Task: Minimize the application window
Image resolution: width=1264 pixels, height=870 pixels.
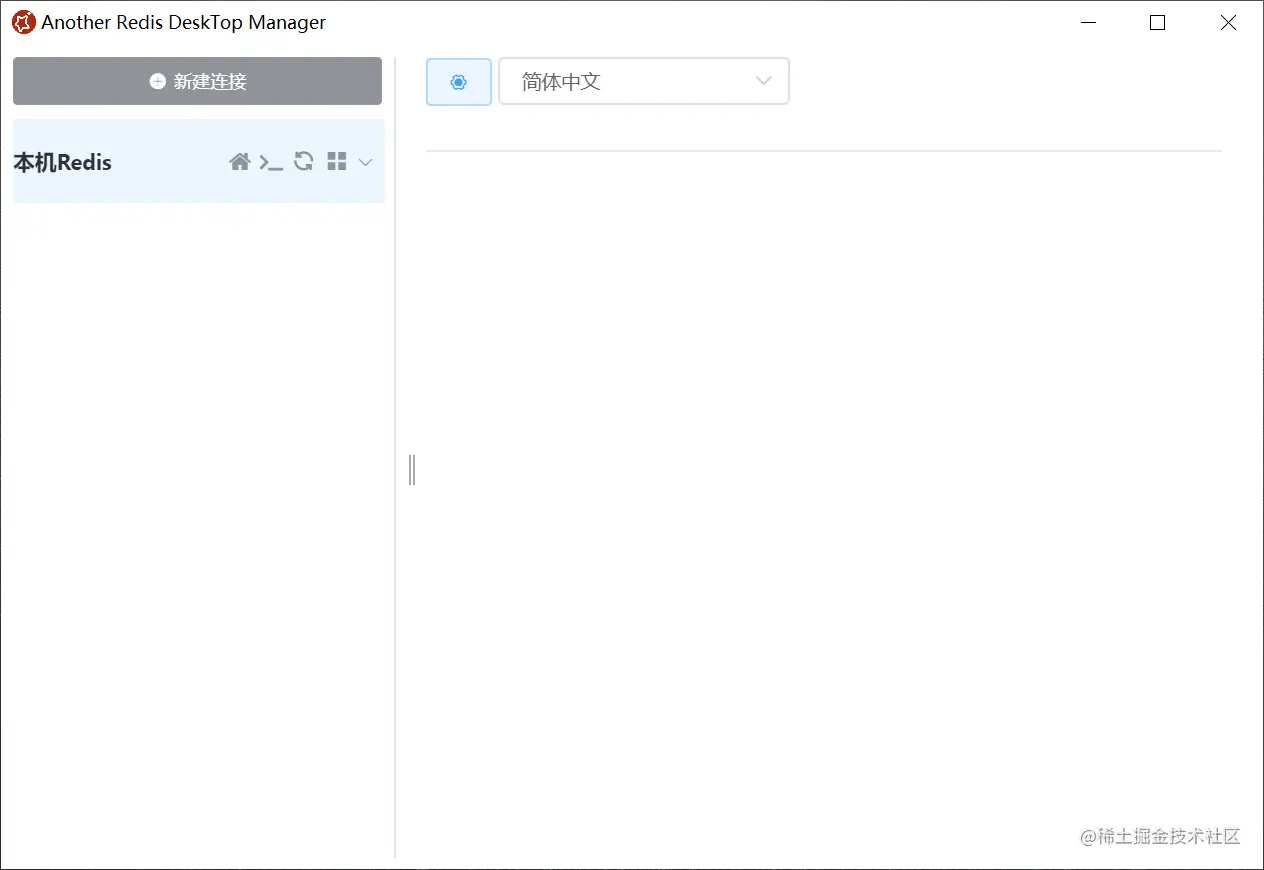Action: click(1088, 22)
